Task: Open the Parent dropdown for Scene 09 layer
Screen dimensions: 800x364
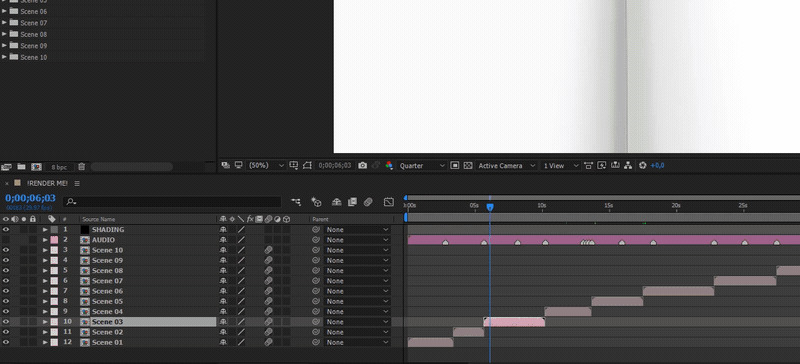Action: (x=357, y=260)
